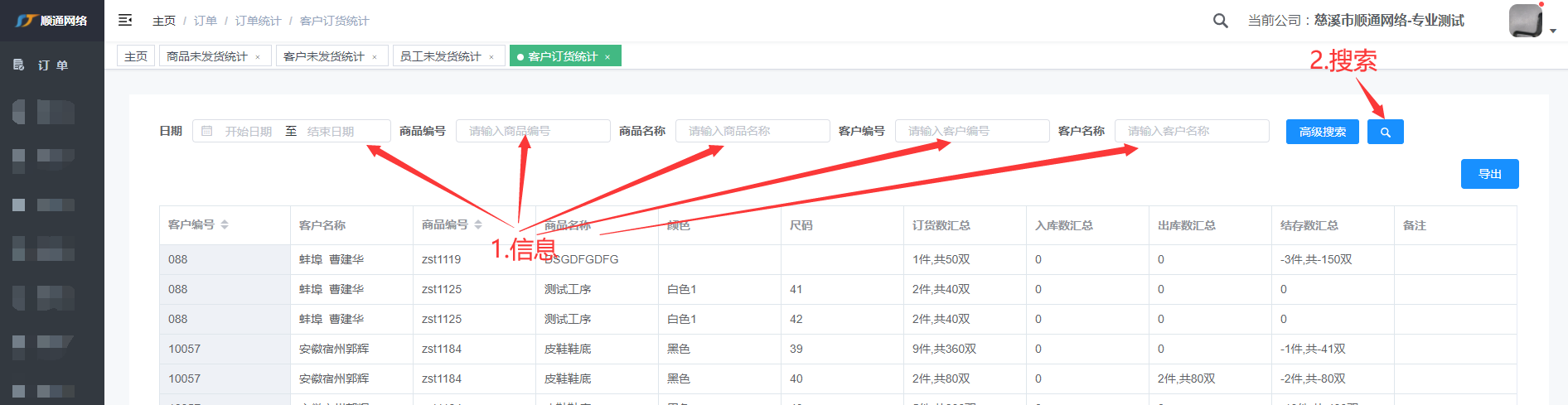The width and height of the screenshot is (1568, 405).
Task: Sort the table by 客户编号 column
Action: click(x=225, y=225)
